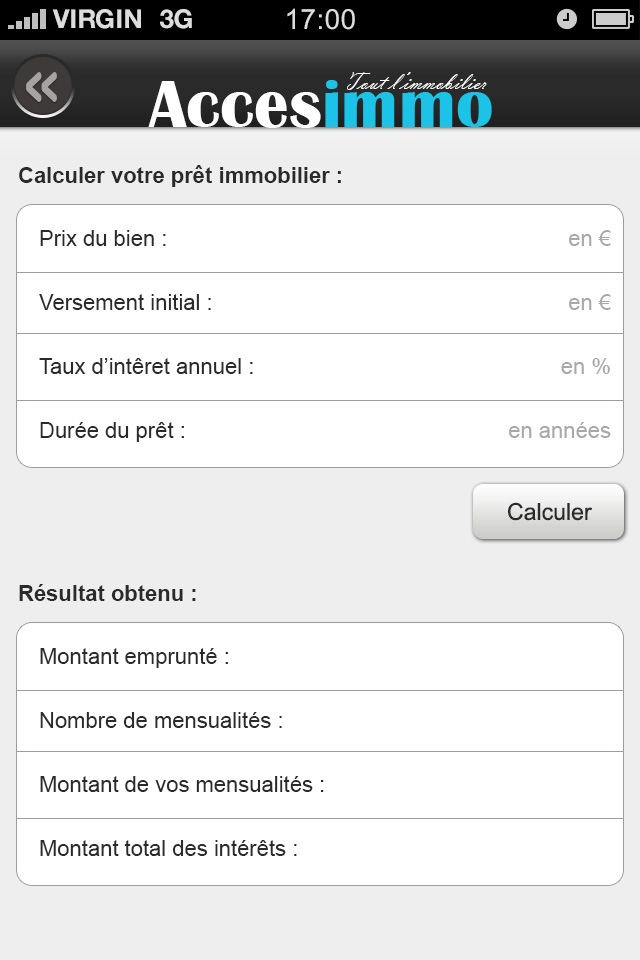Image resolution: width=640 pixels, height=960 pixels.
Task: Tap the Montant emprunté result row
Action: pyautogui.click(x=320, y=657)
